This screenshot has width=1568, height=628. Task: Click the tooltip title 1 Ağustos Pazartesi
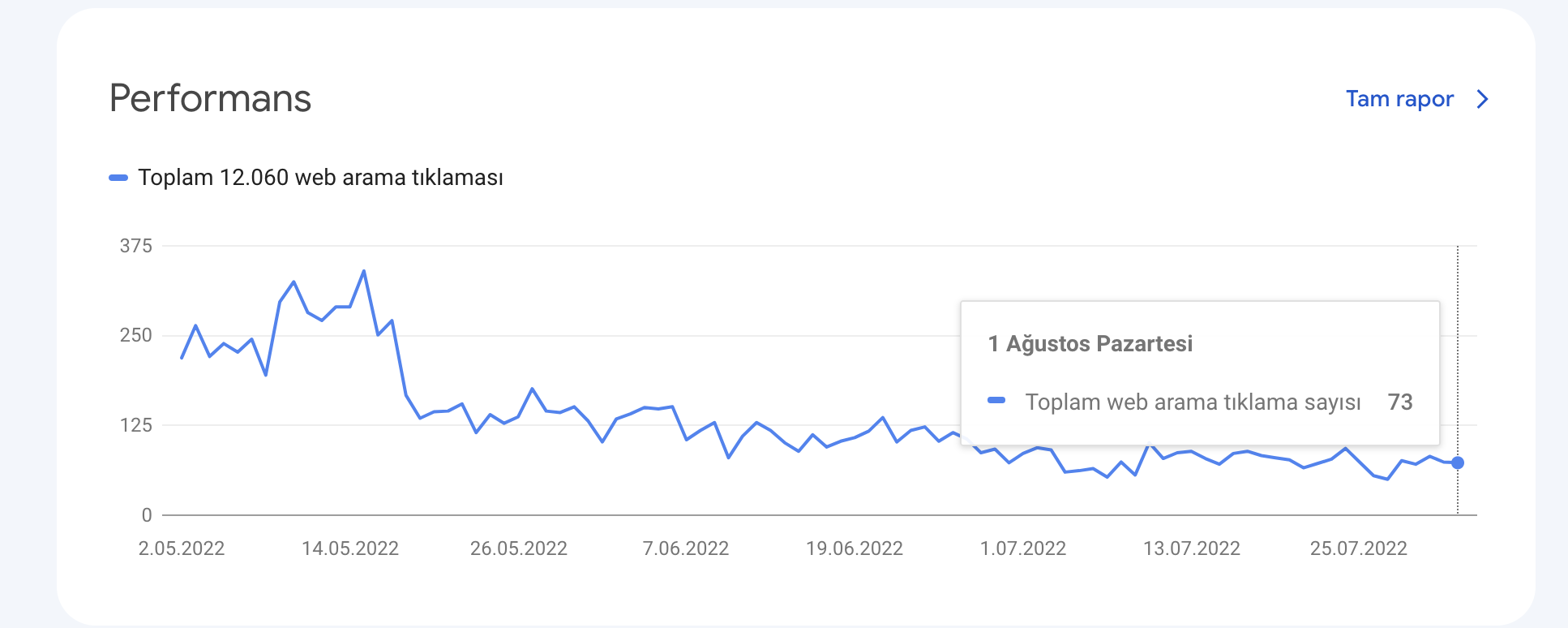coord(1090,344)
